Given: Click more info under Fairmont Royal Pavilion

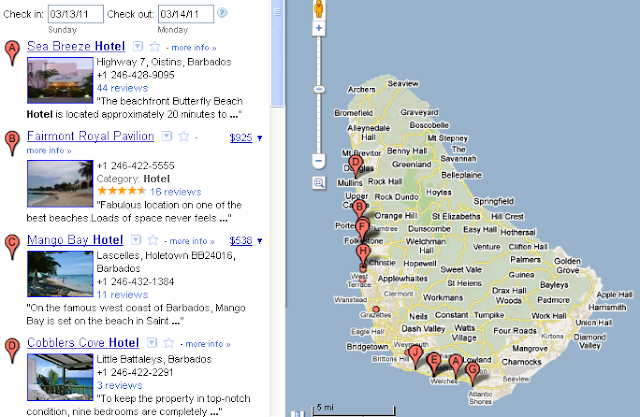Looking at the screenshot, I should point(49,151).
